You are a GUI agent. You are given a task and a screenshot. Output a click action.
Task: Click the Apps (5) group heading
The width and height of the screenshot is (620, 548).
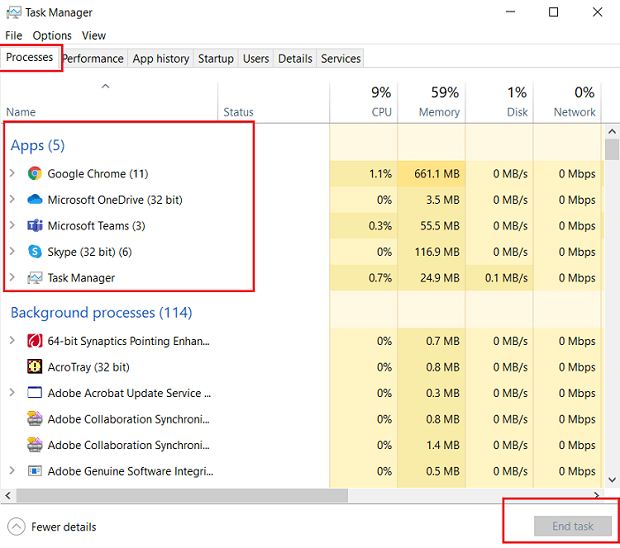click(x=38, y=146)
